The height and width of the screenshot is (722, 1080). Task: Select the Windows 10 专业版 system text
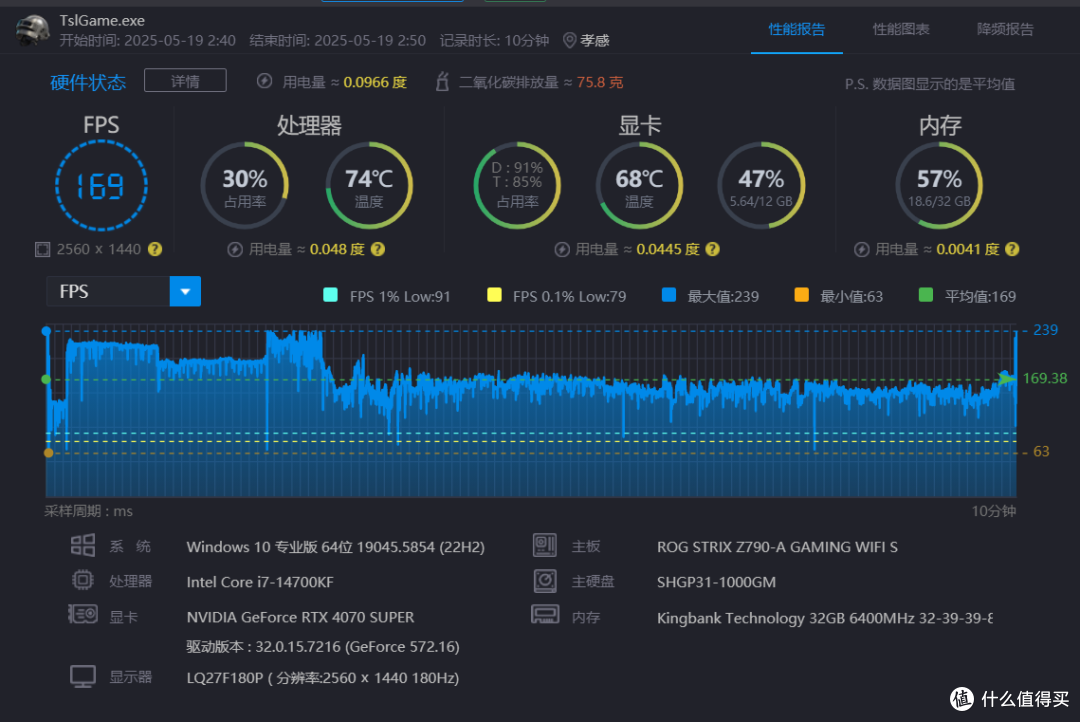pos(335,547)
